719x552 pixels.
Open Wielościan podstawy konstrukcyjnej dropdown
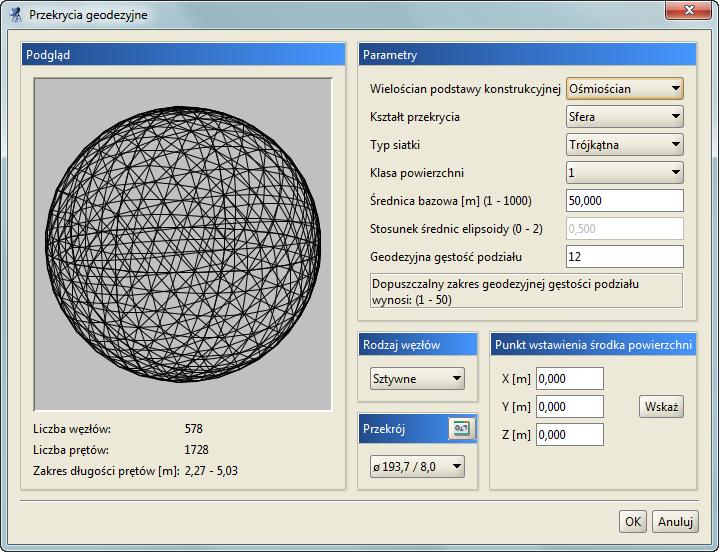625,88
